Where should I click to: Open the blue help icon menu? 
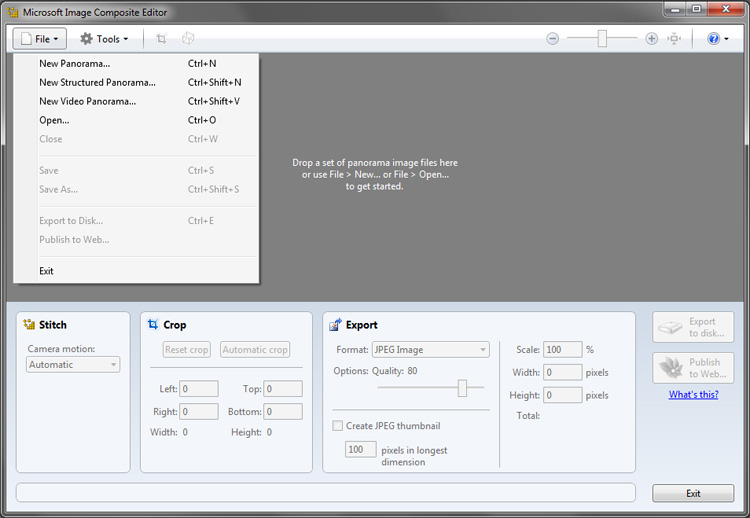pyautogui.click(x=717, y=39)
